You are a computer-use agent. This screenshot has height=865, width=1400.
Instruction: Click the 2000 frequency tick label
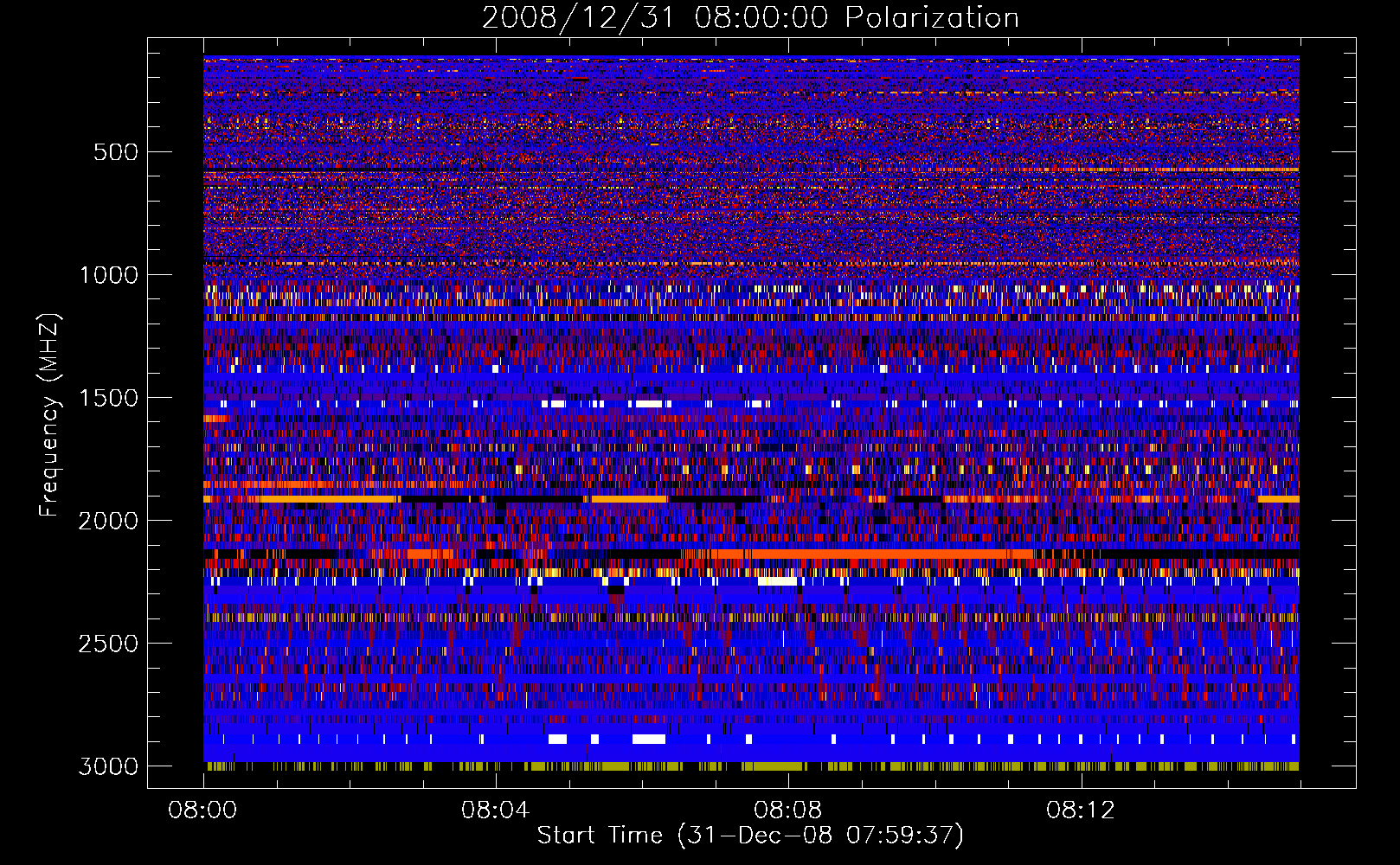tap(108, 521)
